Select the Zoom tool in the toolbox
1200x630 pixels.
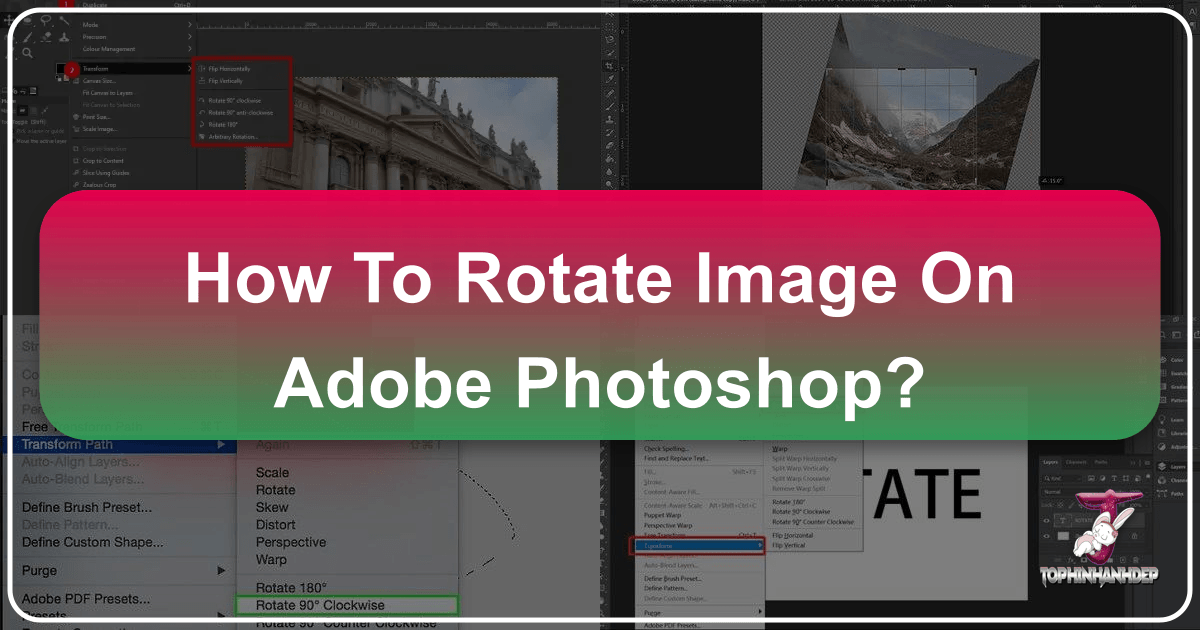28,52
